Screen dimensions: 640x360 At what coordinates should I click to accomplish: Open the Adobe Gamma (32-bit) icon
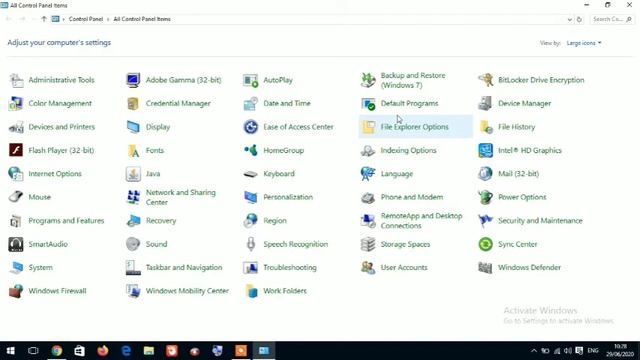[133, 80]
